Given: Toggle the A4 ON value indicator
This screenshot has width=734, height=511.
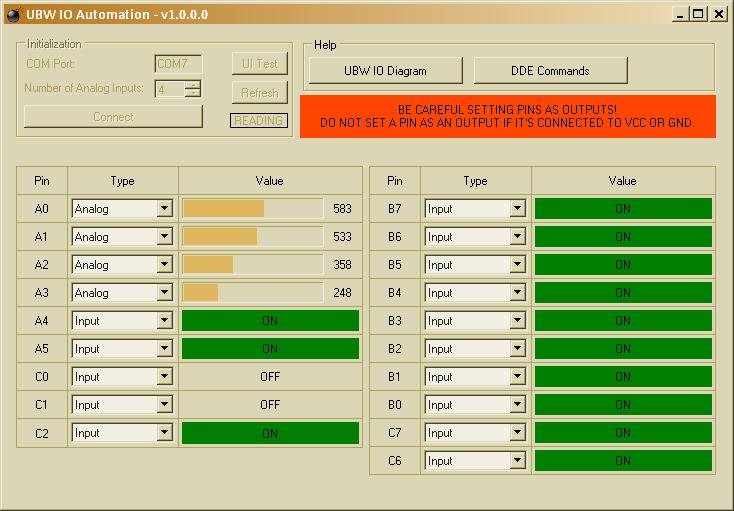Looking at the screenshot, I should point(270,321).
